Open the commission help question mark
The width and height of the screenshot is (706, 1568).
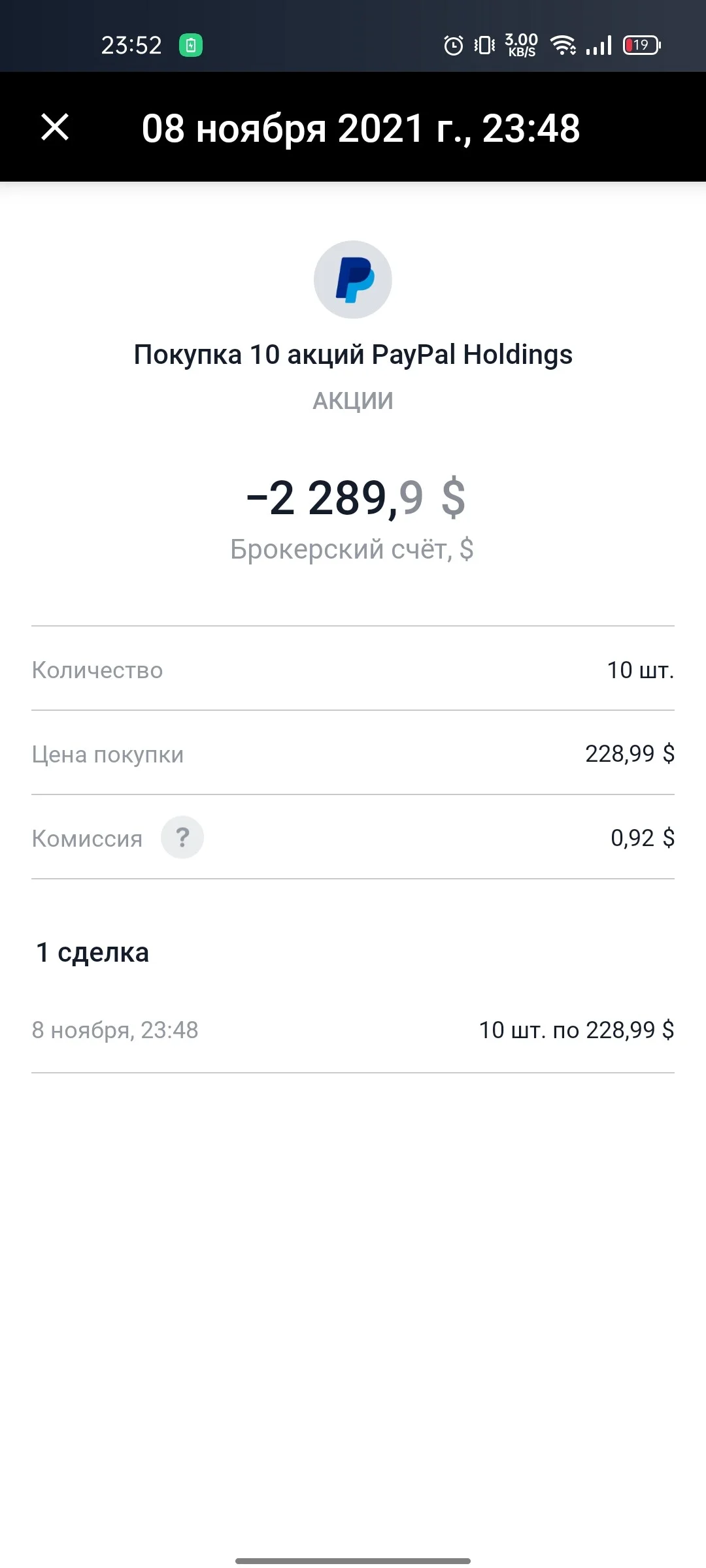pos(182,837)
